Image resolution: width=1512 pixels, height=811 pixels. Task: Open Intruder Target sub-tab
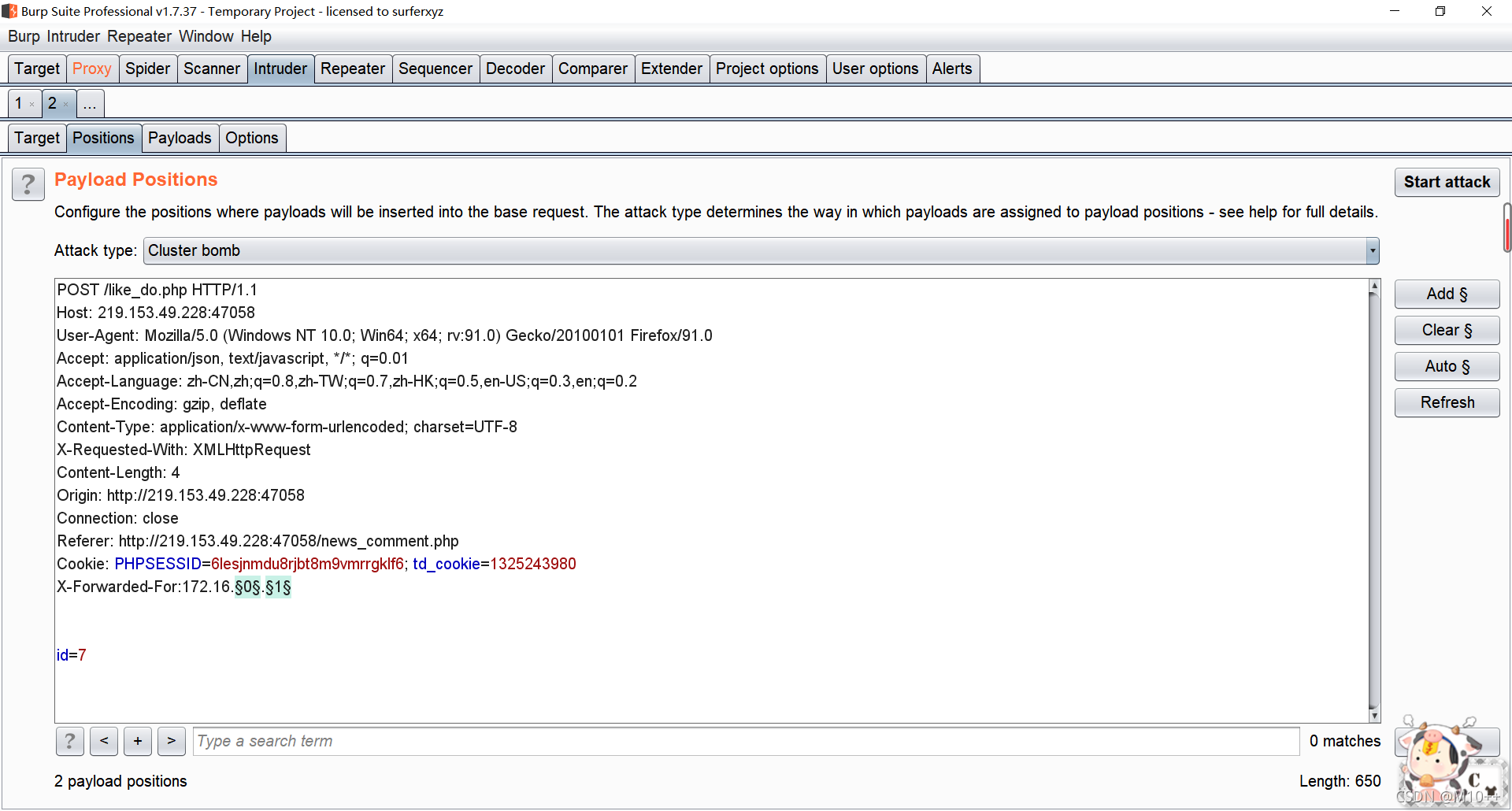37,138
